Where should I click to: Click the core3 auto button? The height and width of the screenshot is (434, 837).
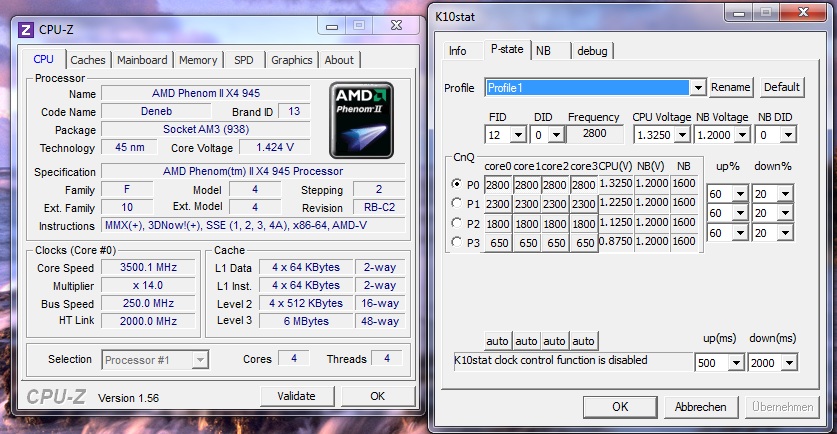[583, 341]
